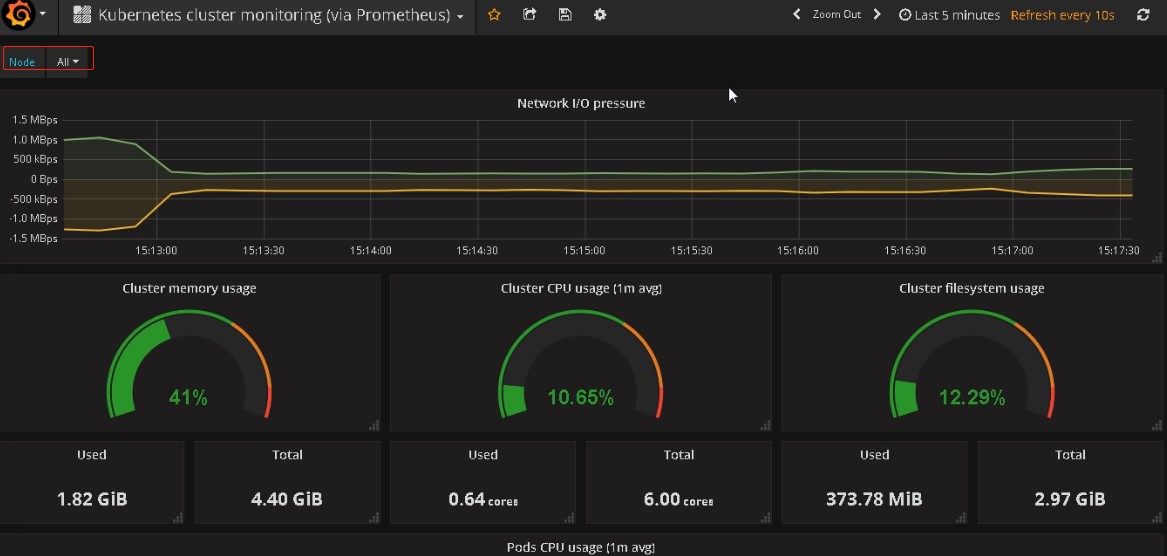Open the Last 5 minutes time picker
Viewport: 1167px width, 556px height.
point(949,16)
